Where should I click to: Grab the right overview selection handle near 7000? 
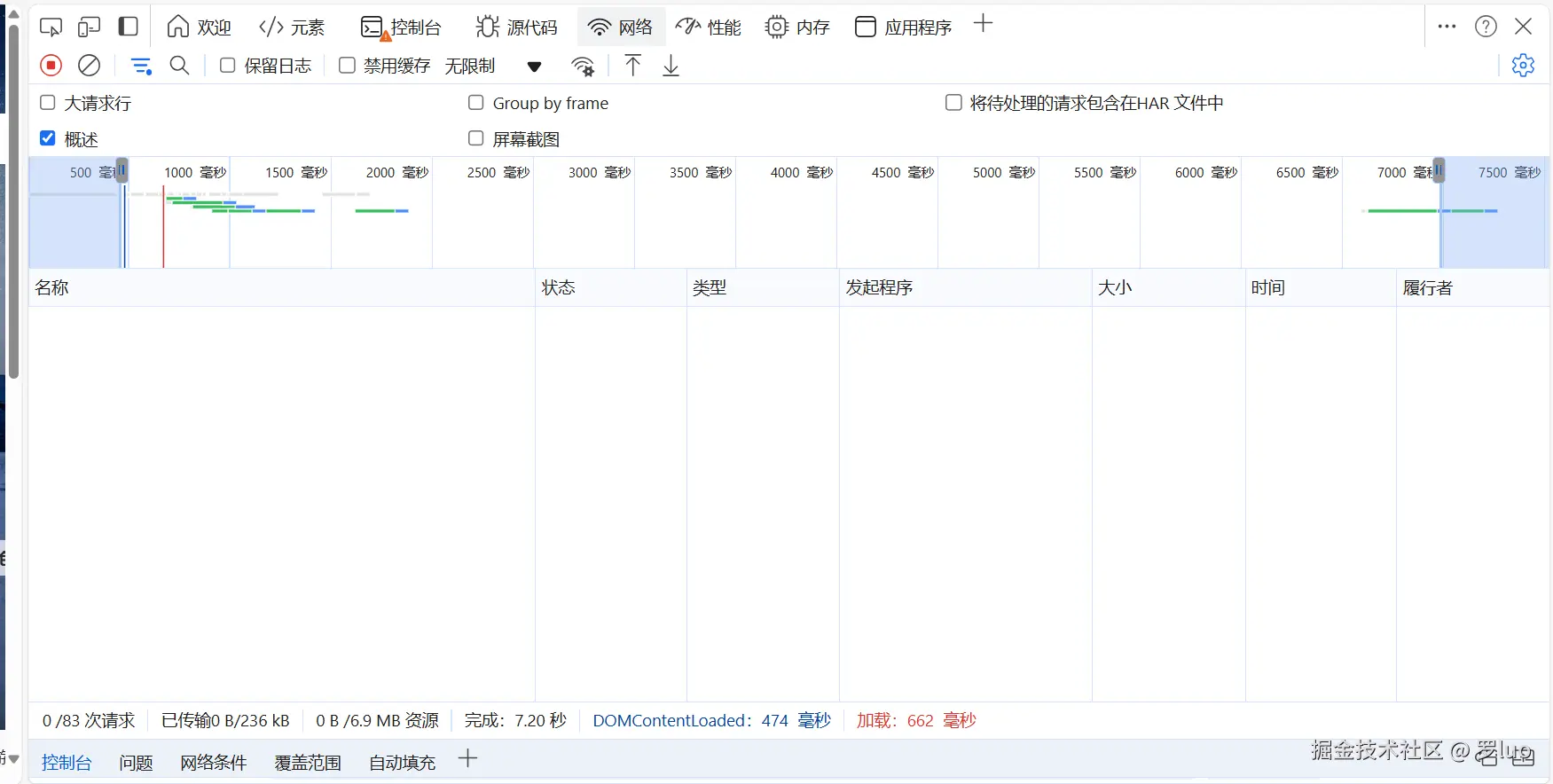pyautogui.click(x=1439, y=170)
